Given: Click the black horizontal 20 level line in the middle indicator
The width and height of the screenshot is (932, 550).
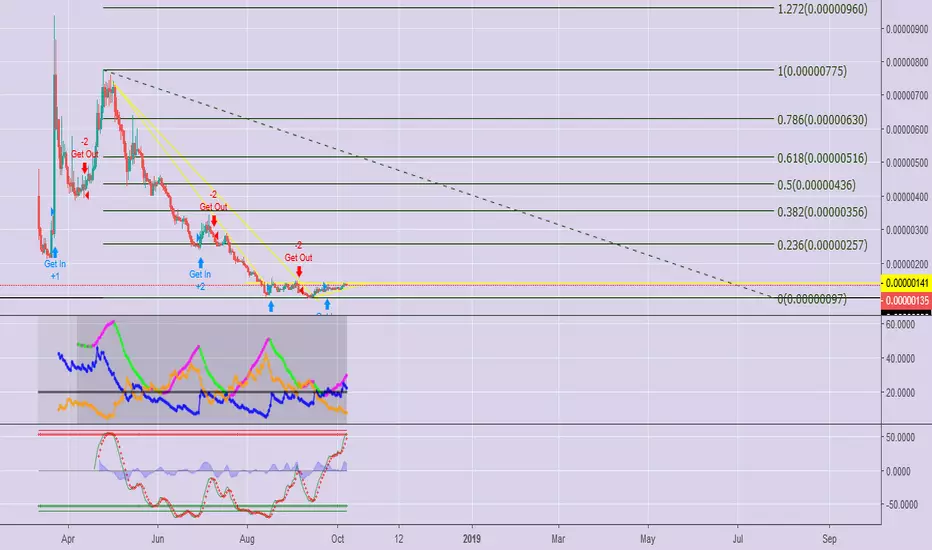Looking at the screenshot, I should point(192,392).
